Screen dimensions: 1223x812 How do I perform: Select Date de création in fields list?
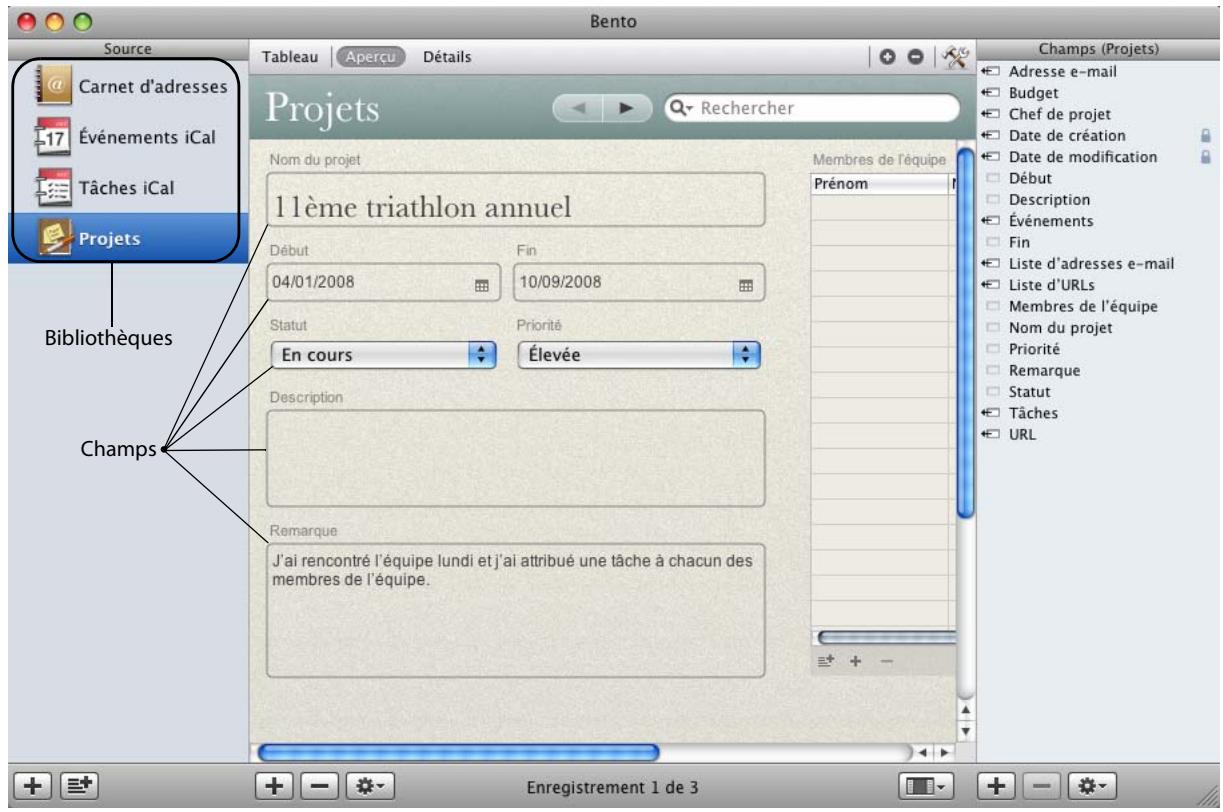1067,135
